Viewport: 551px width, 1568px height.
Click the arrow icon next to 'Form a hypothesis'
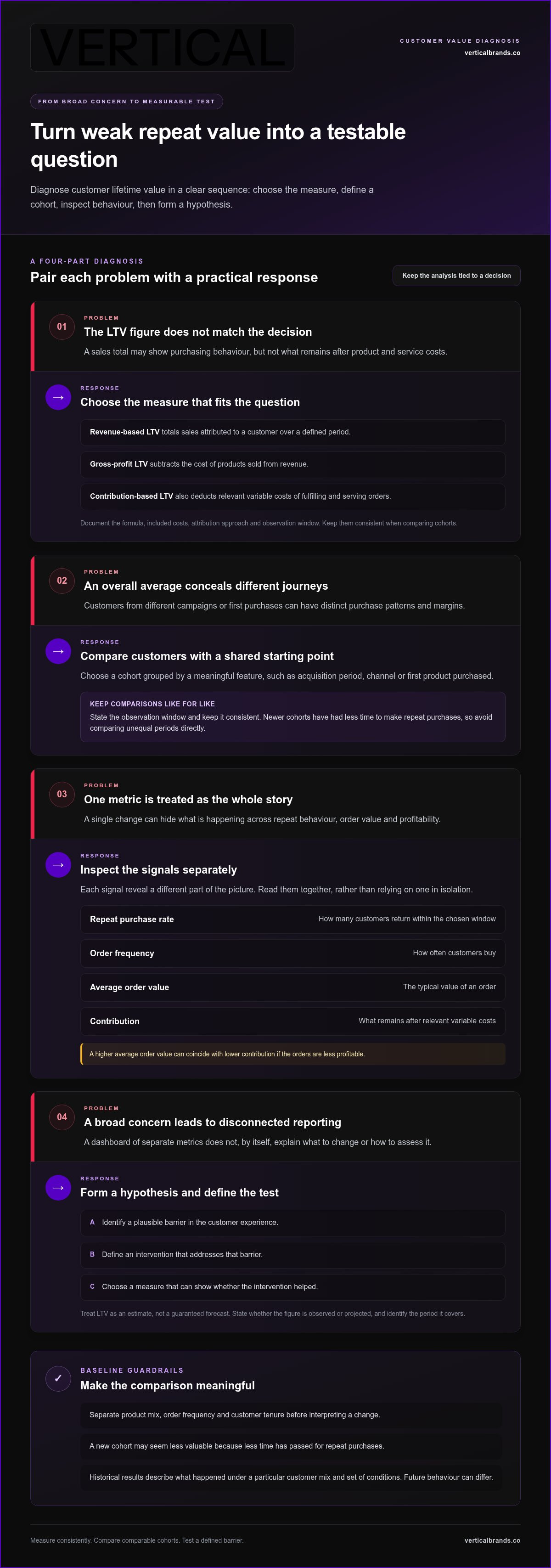(x=58, y=1188)
